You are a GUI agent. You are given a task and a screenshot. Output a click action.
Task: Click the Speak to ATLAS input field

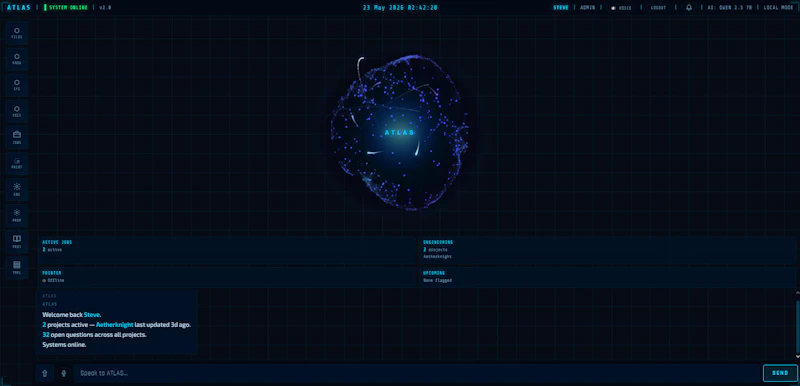[x=417, y=373]
